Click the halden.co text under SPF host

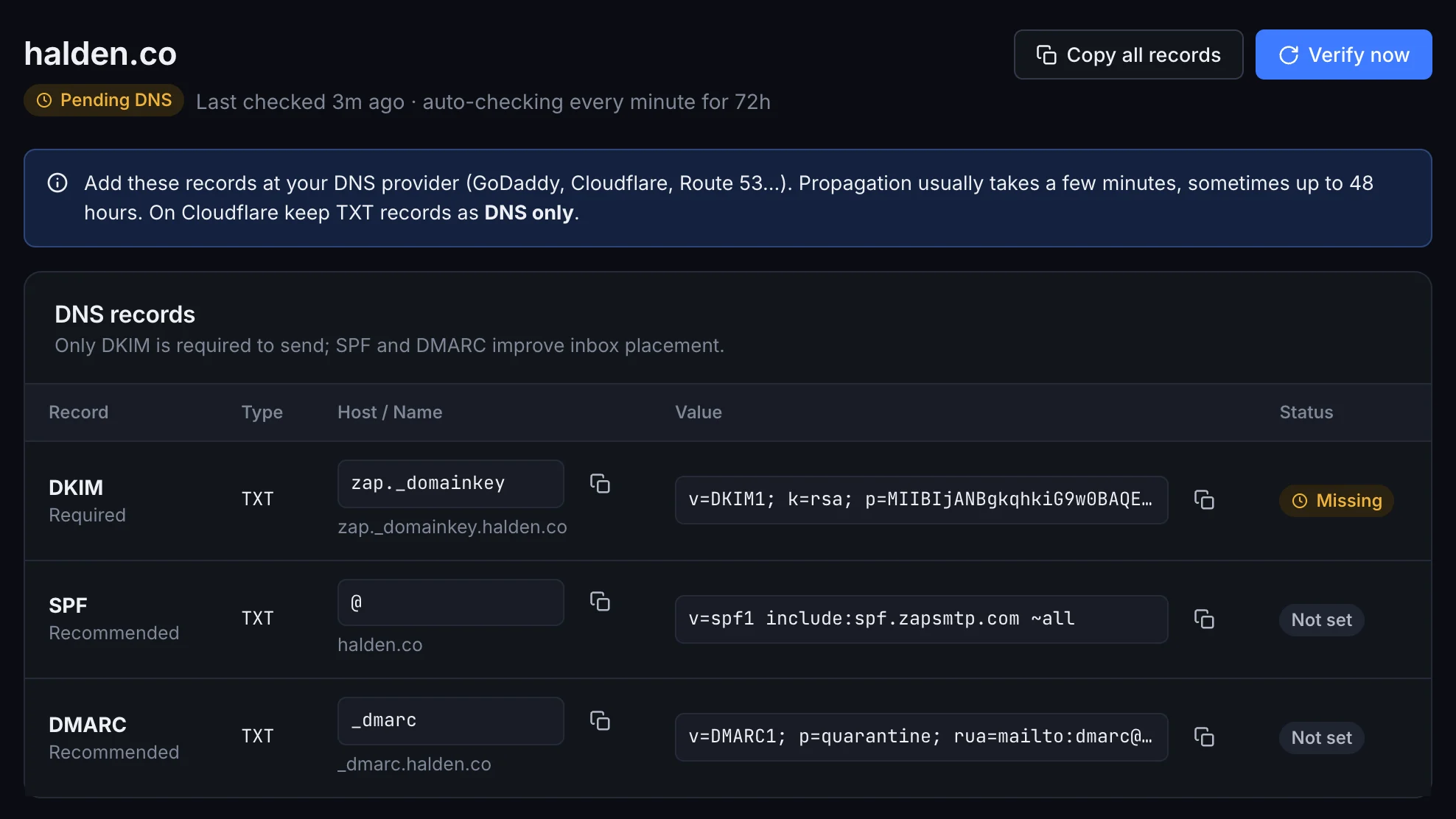coord(380,645)
